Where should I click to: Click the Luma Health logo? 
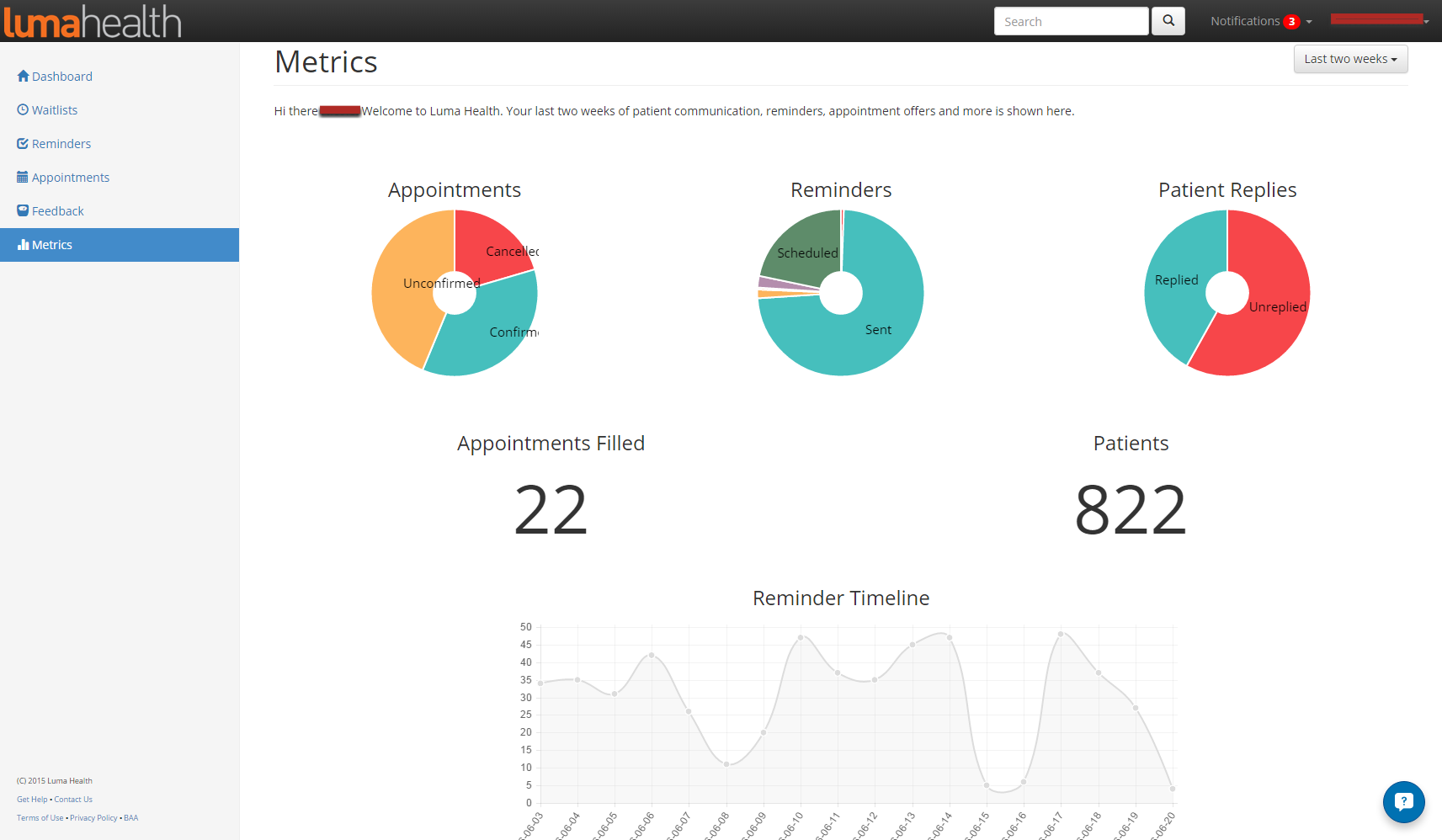pyautogui.click(x=93, y=21)
